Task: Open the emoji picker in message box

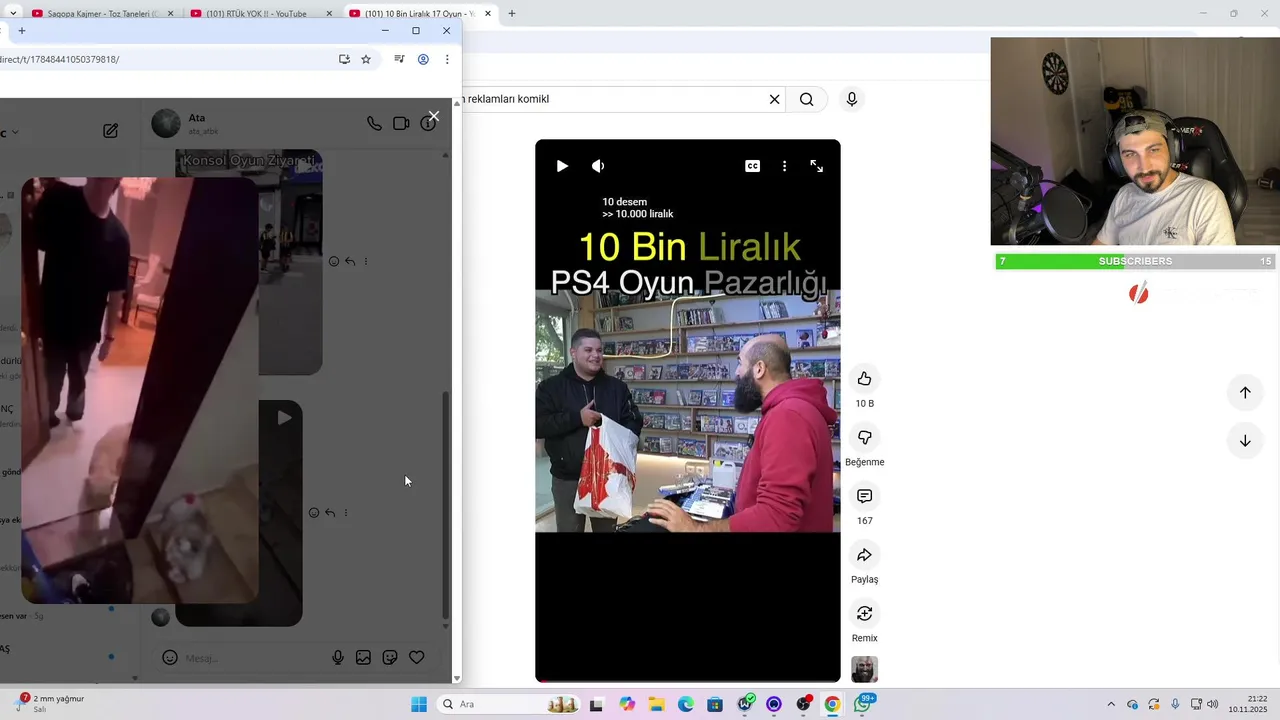Action: tap(170, 657)
